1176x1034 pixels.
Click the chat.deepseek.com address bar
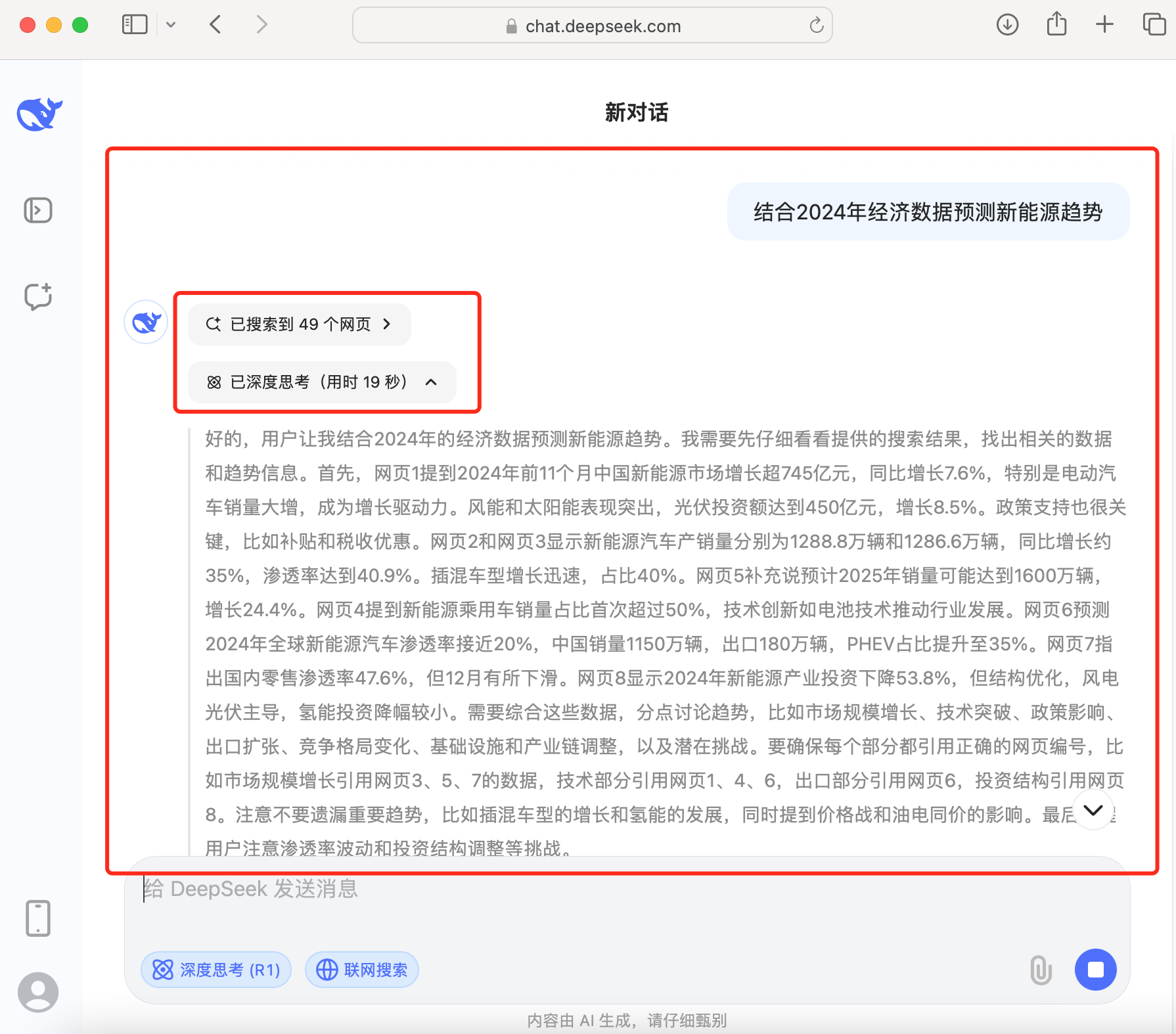point(593,26)
